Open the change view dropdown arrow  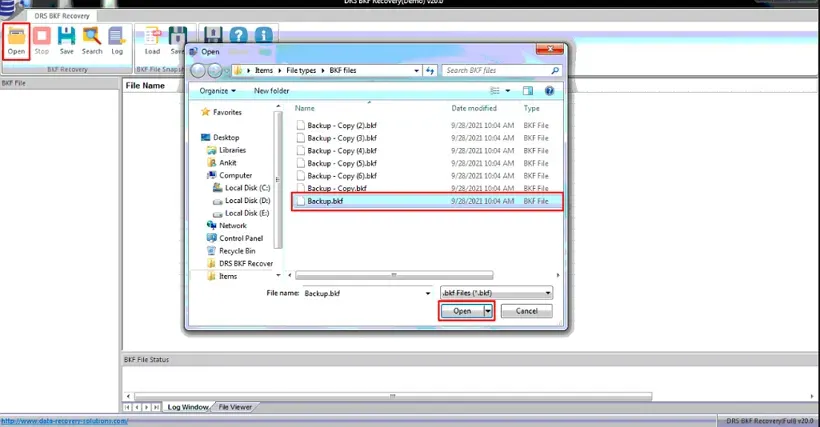(508, 91)
